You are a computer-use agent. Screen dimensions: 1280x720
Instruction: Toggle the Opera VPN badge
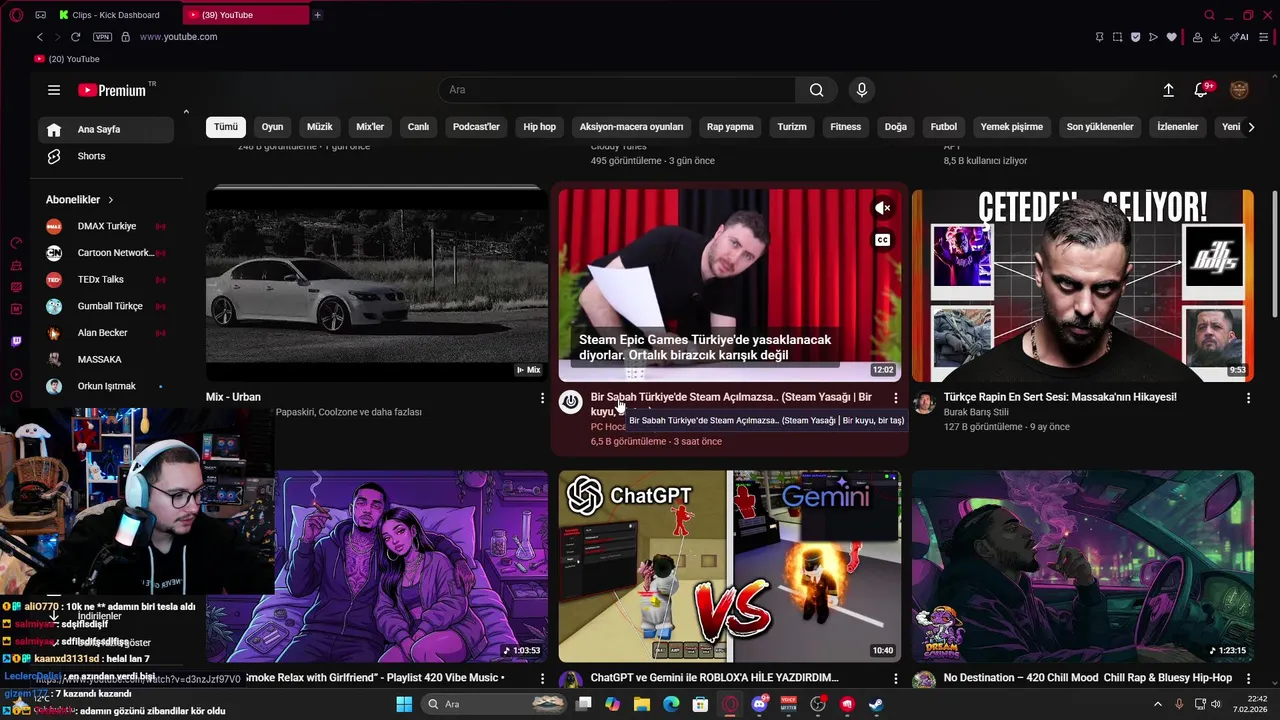[102, 37]
